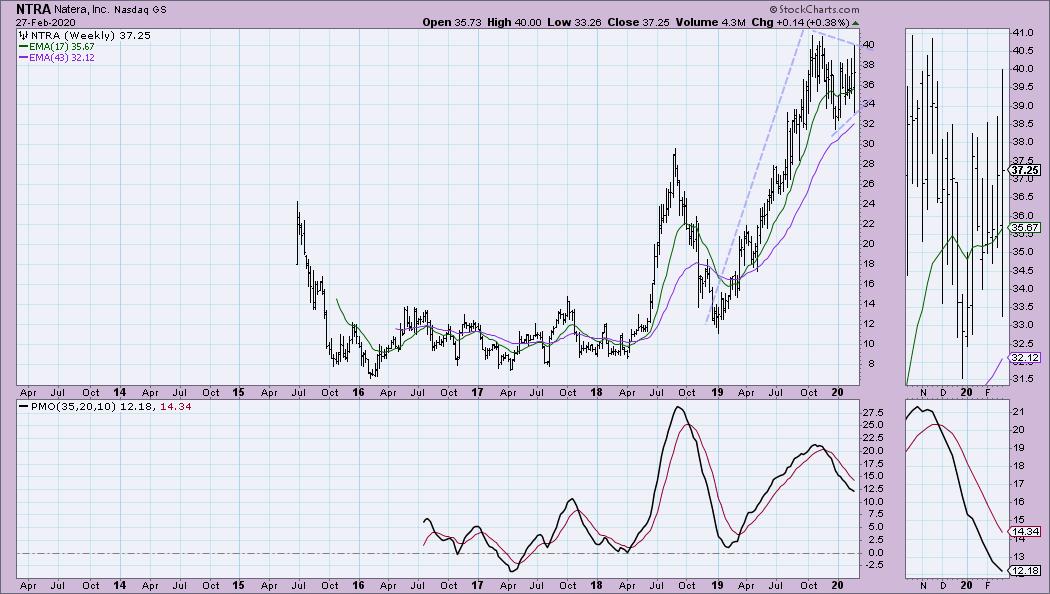
Task: Click the 13 label on mini PMO axis
Action: [x=1017, y=556]
